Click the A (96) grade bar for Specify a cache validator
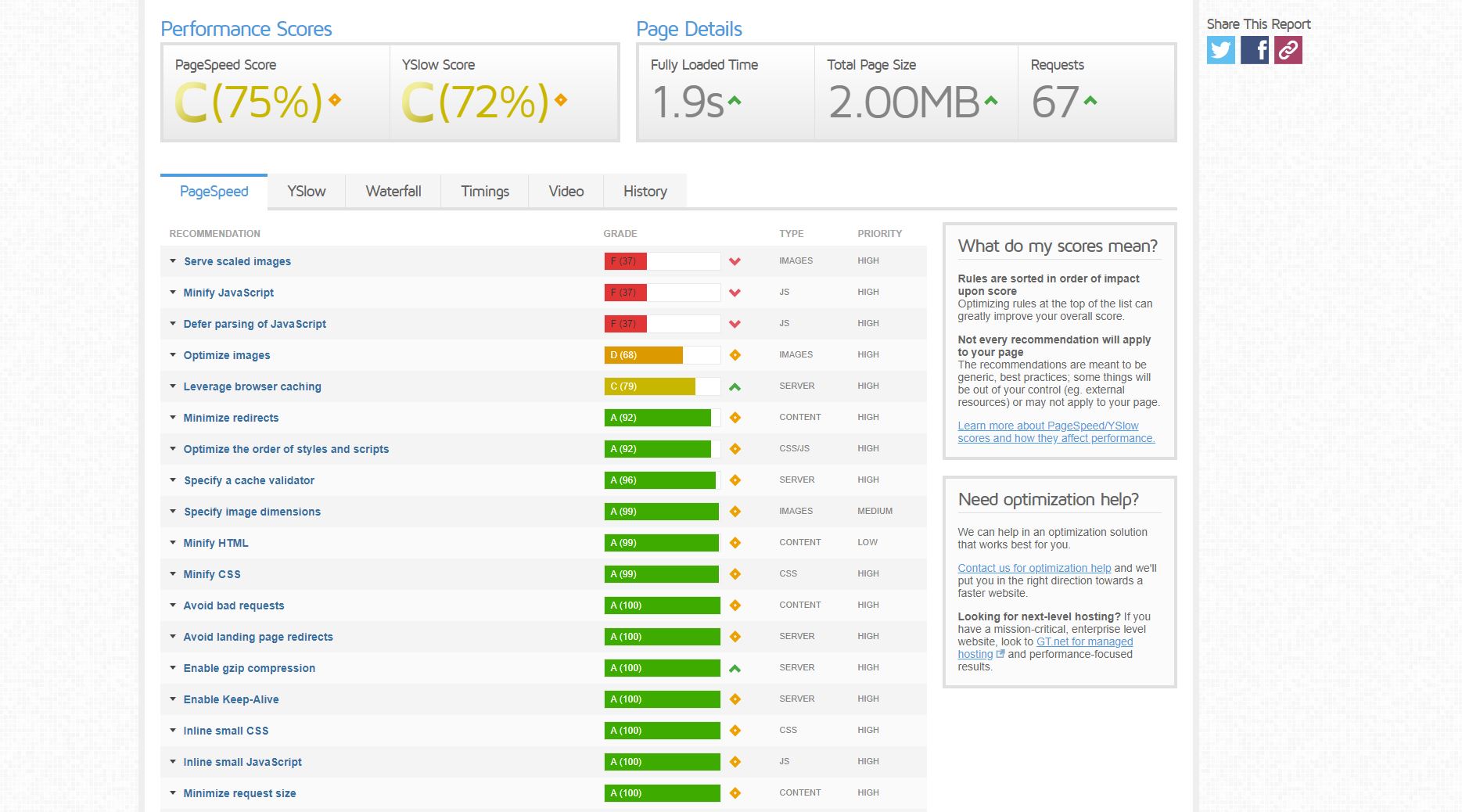Image resolution: width=1462 pixels, height=812 pixels. pyautogui.click(x=662, y=480)
